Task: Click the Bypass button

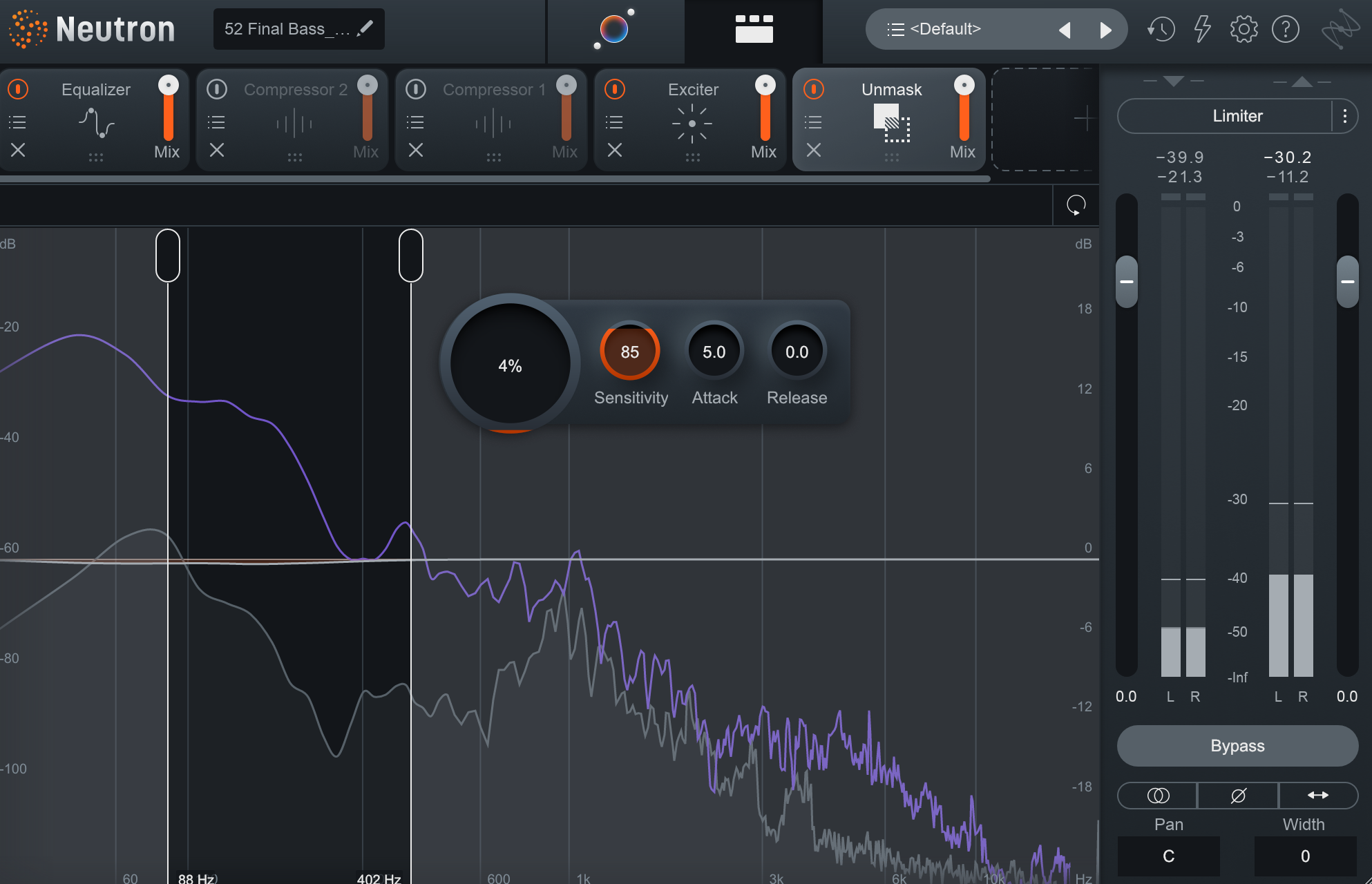Action: coord(1237,746)
